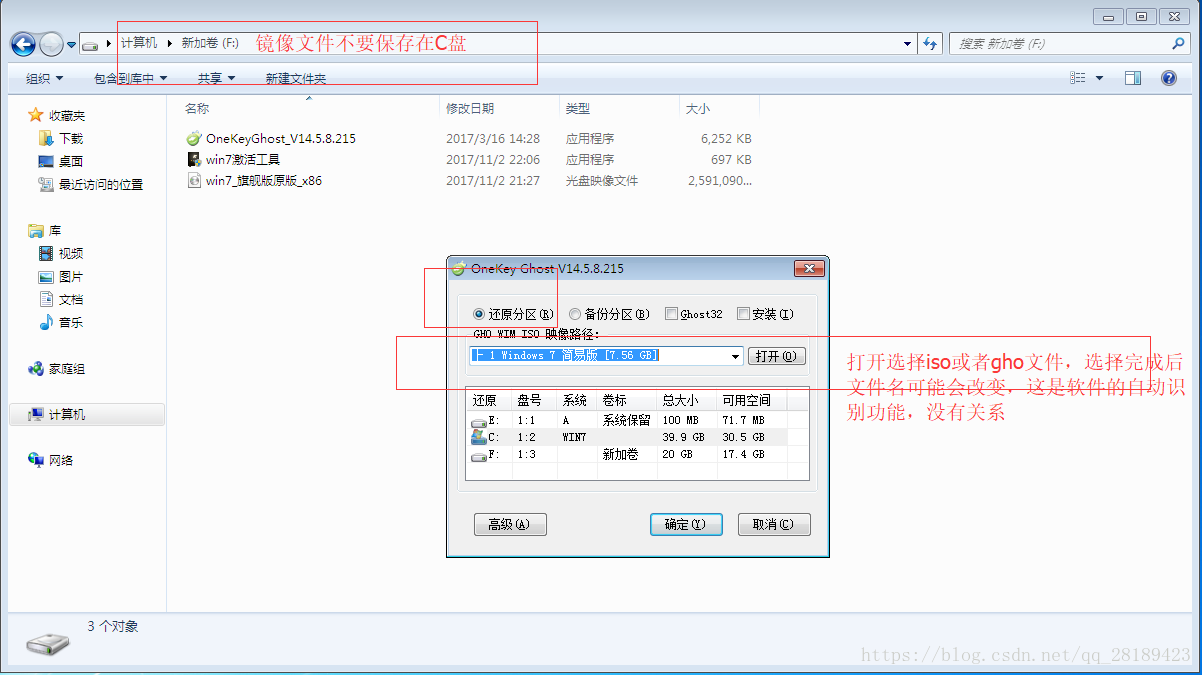Click the 还原 column header in partition table

pyautogui.click(x=490, y=400)
